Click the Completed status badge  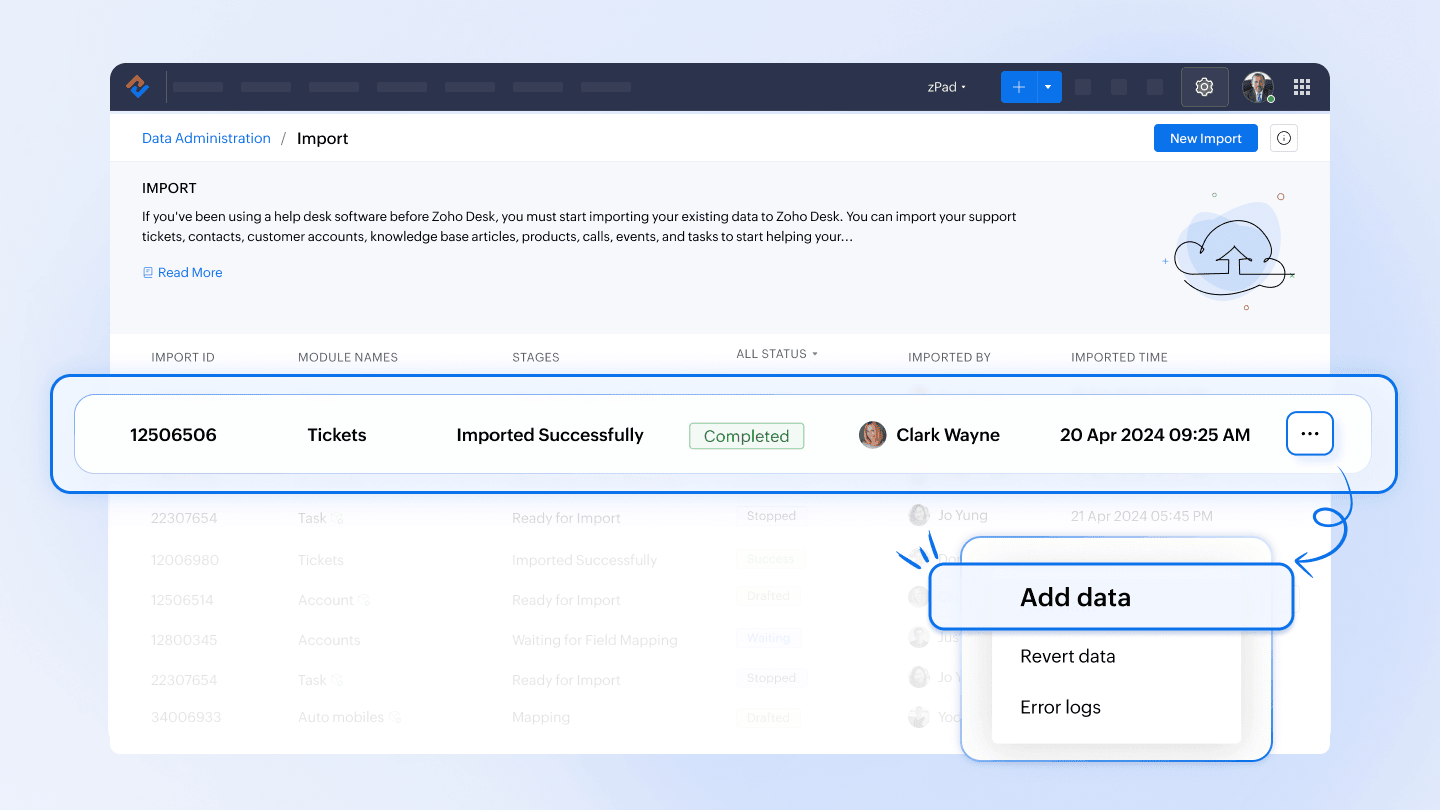[746, 436]
